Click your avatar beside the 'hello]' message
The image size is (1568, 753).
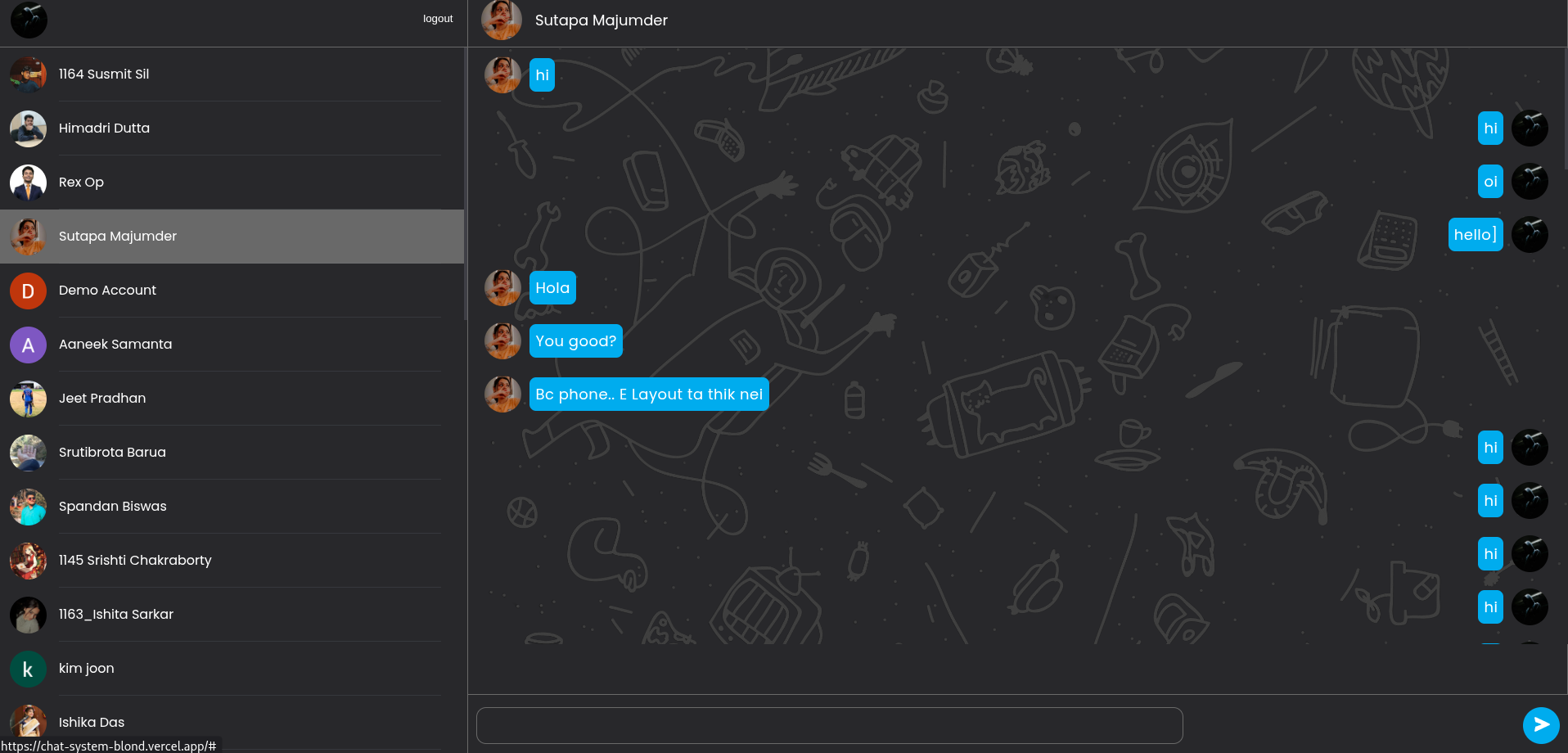(1530, 235)
